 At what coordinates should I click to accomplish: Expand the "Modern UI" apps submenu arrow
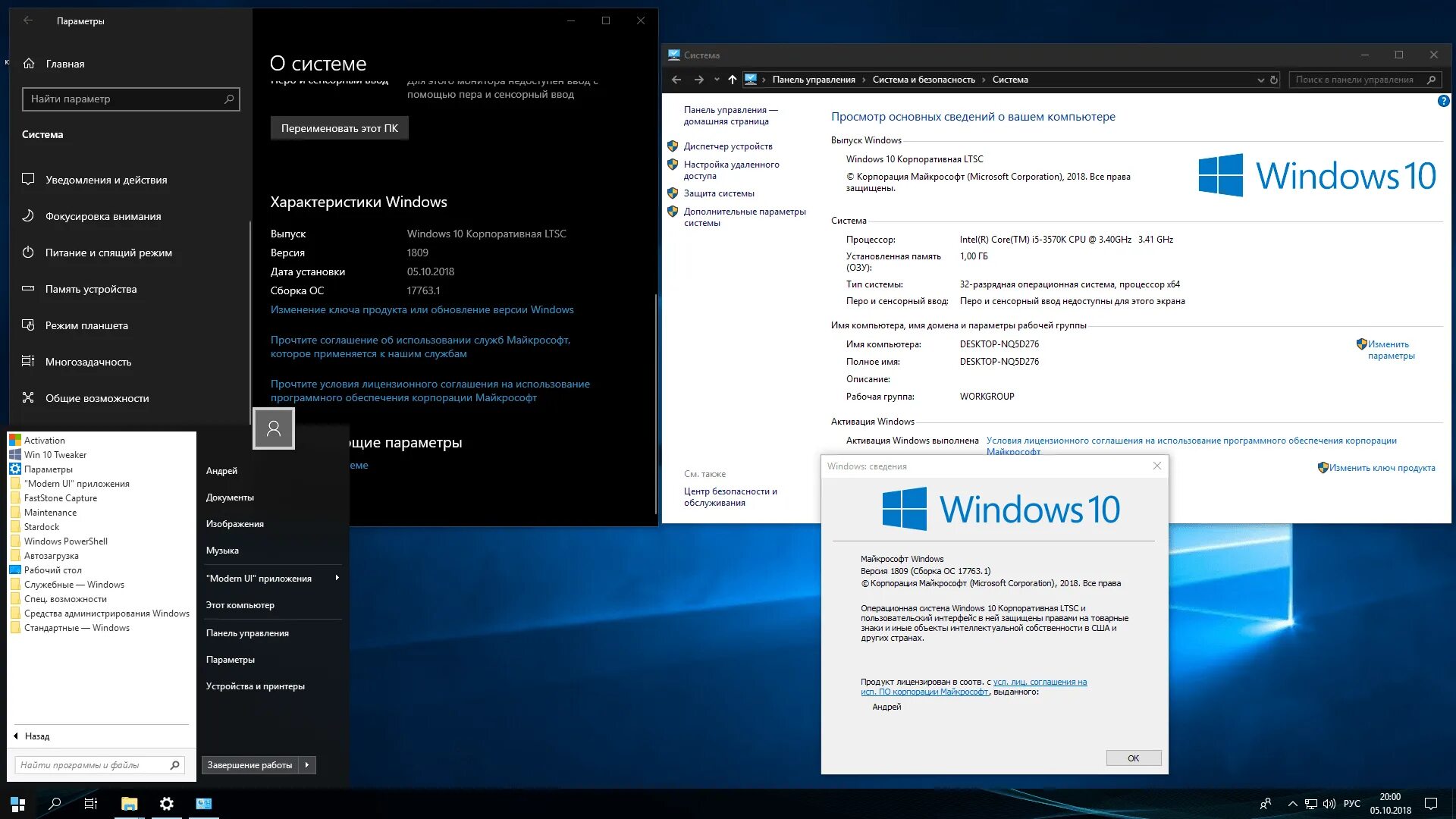337,578
